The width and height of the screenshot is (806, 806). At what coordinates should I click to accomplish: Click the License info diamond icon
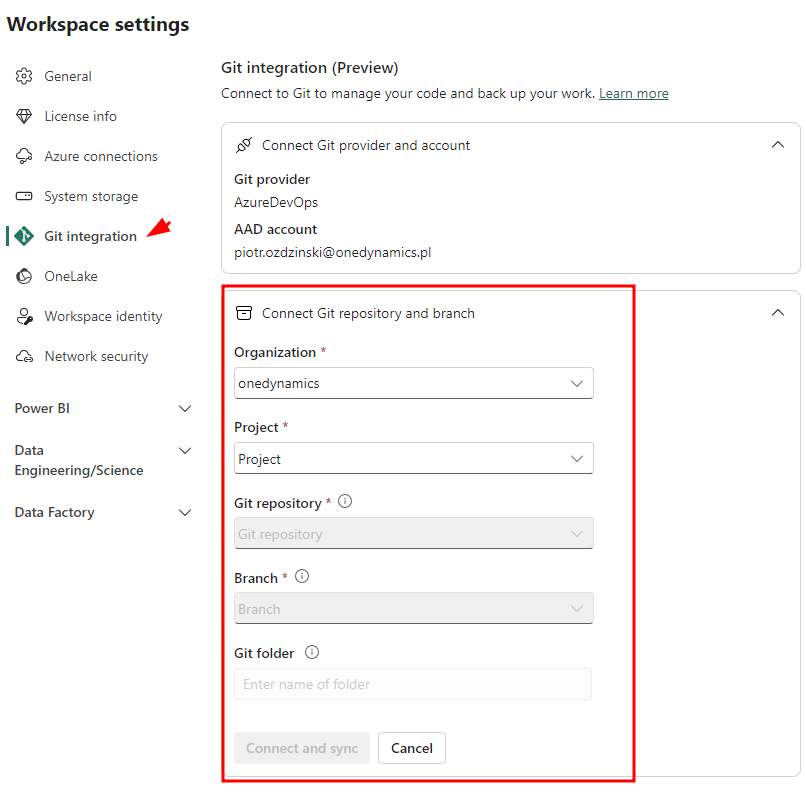pos(24,116)
